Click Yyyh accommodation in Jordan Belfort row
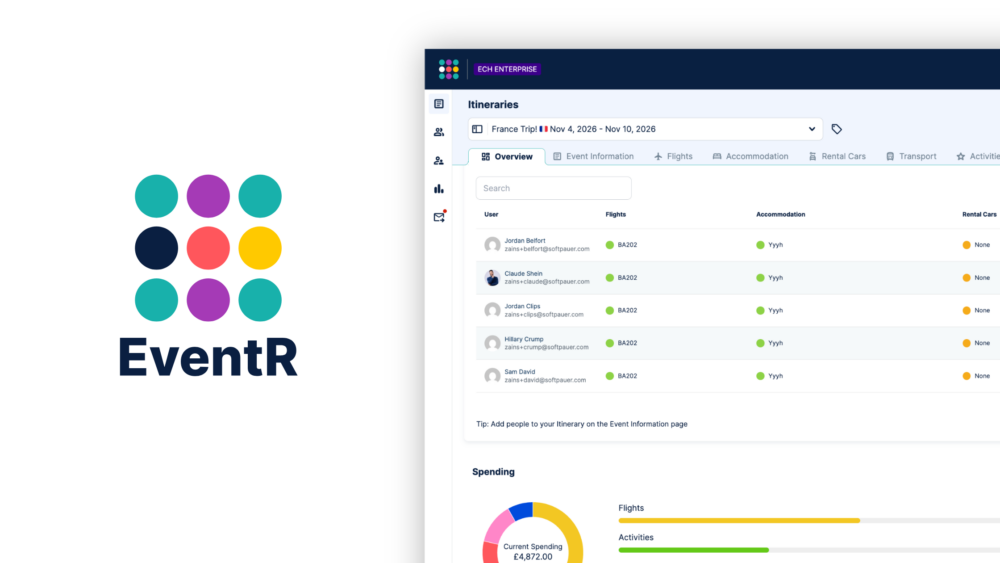The image size is (1000, 563). point(770,245)
